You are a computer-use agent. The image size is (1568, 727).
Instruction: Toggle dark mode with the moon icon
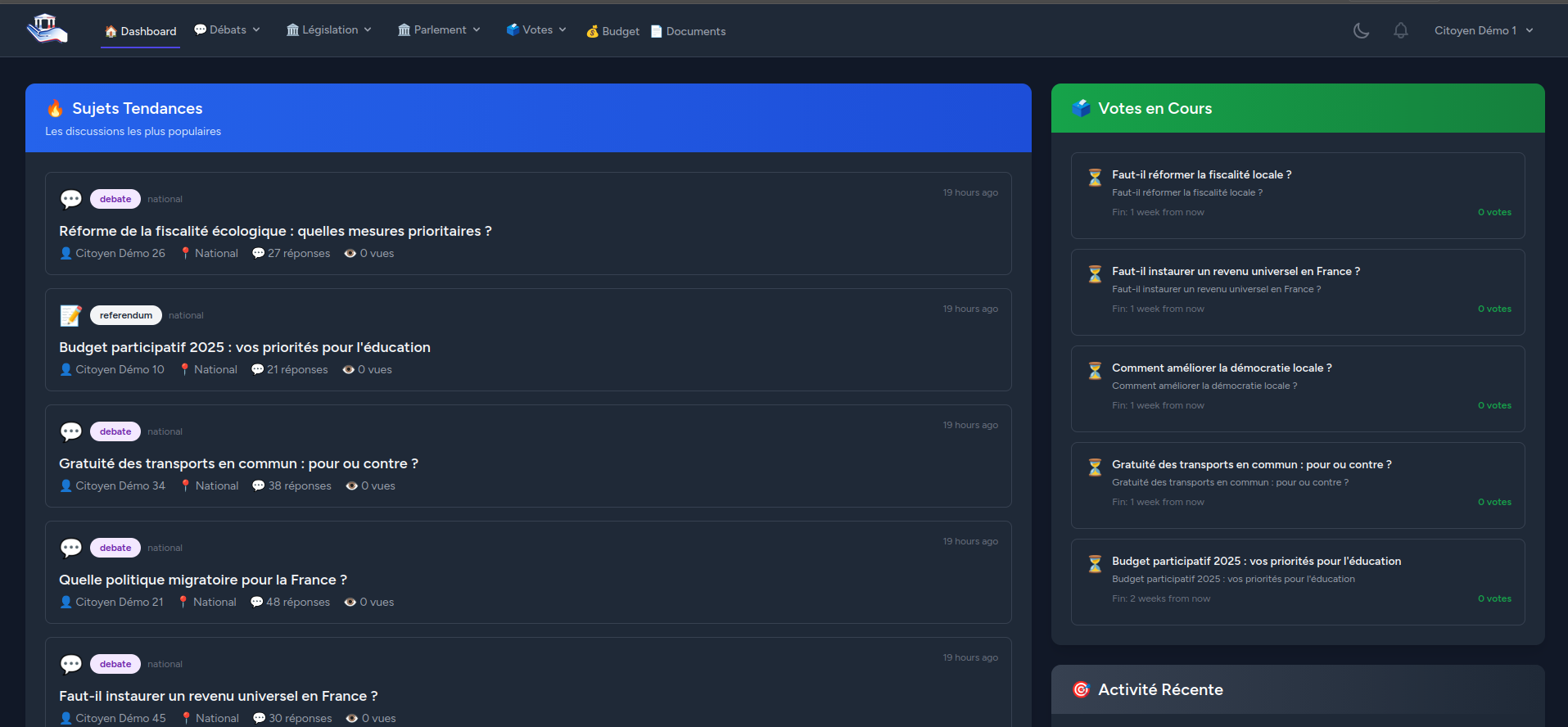(x=1361, y=30)
